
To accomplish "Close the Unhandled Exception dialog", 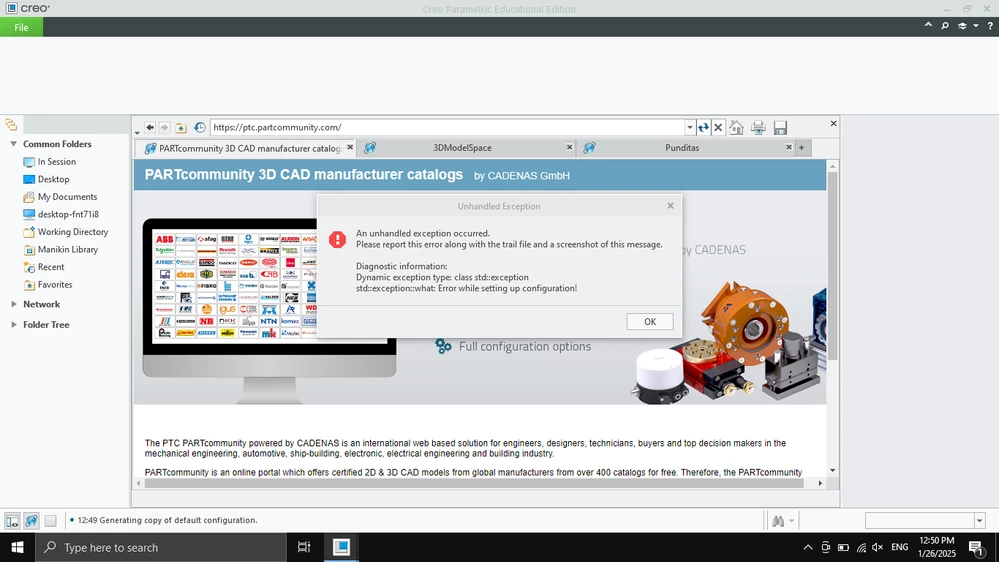I will (x=670, y=206).
